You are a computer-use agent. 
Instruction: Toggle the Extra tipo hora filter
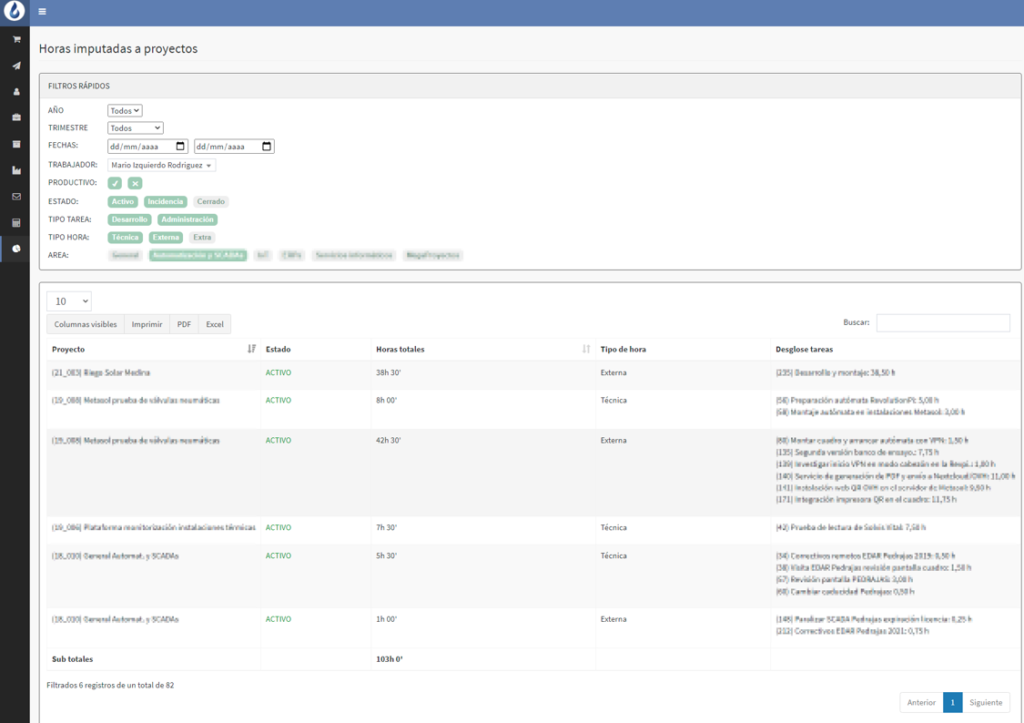point(202,237)
